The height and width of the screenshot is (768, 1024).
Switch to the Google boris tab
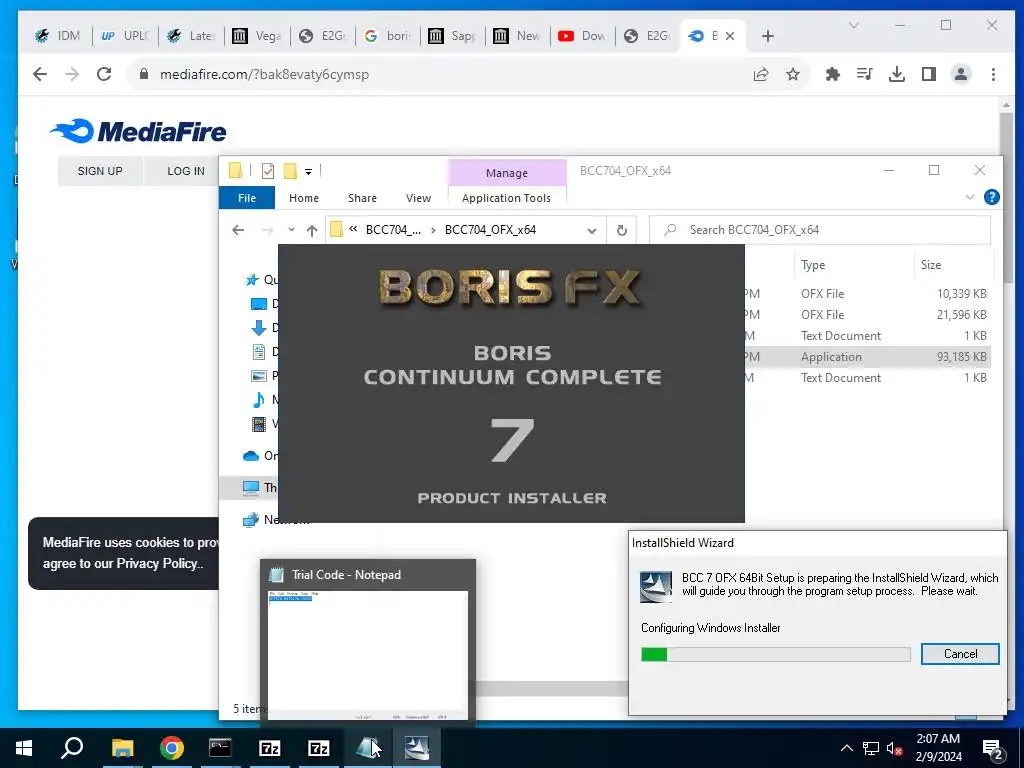coord(389,36)
